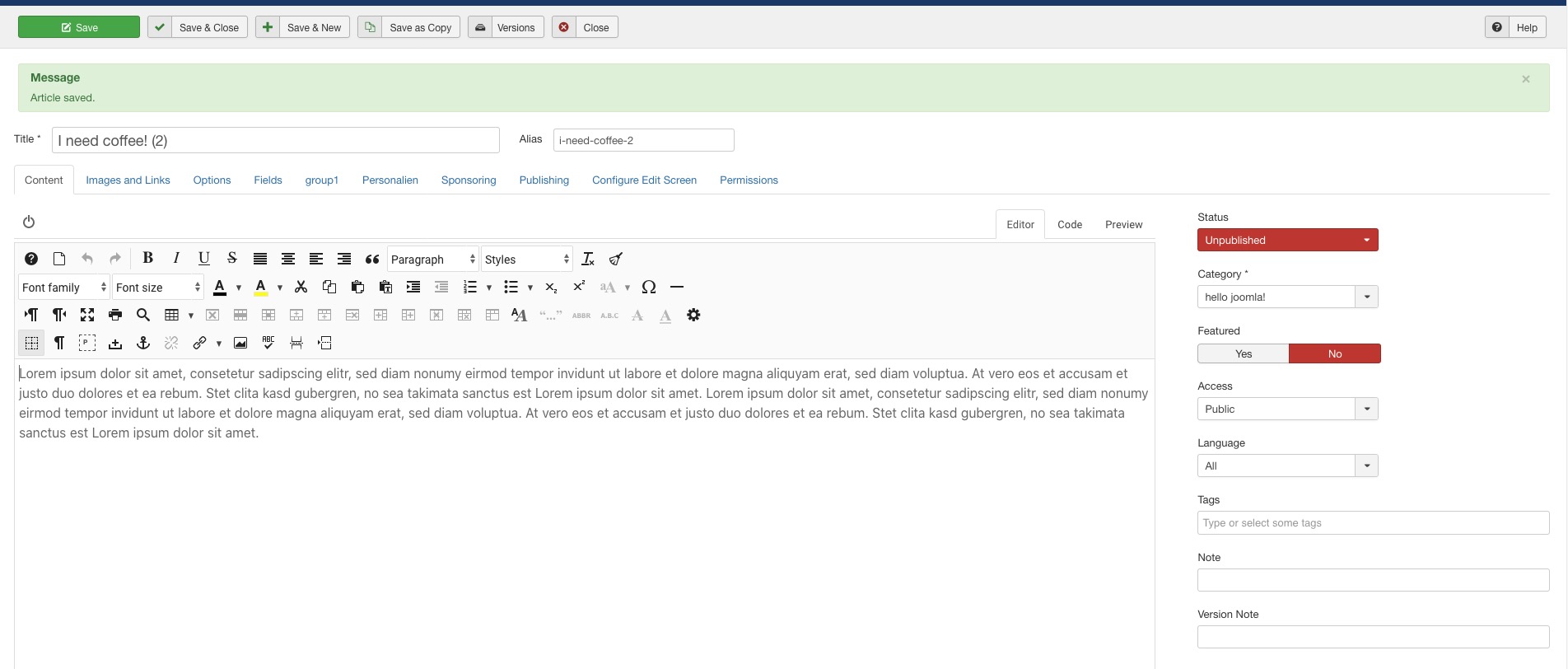Remove formatting from selection

tap(588, 259)
